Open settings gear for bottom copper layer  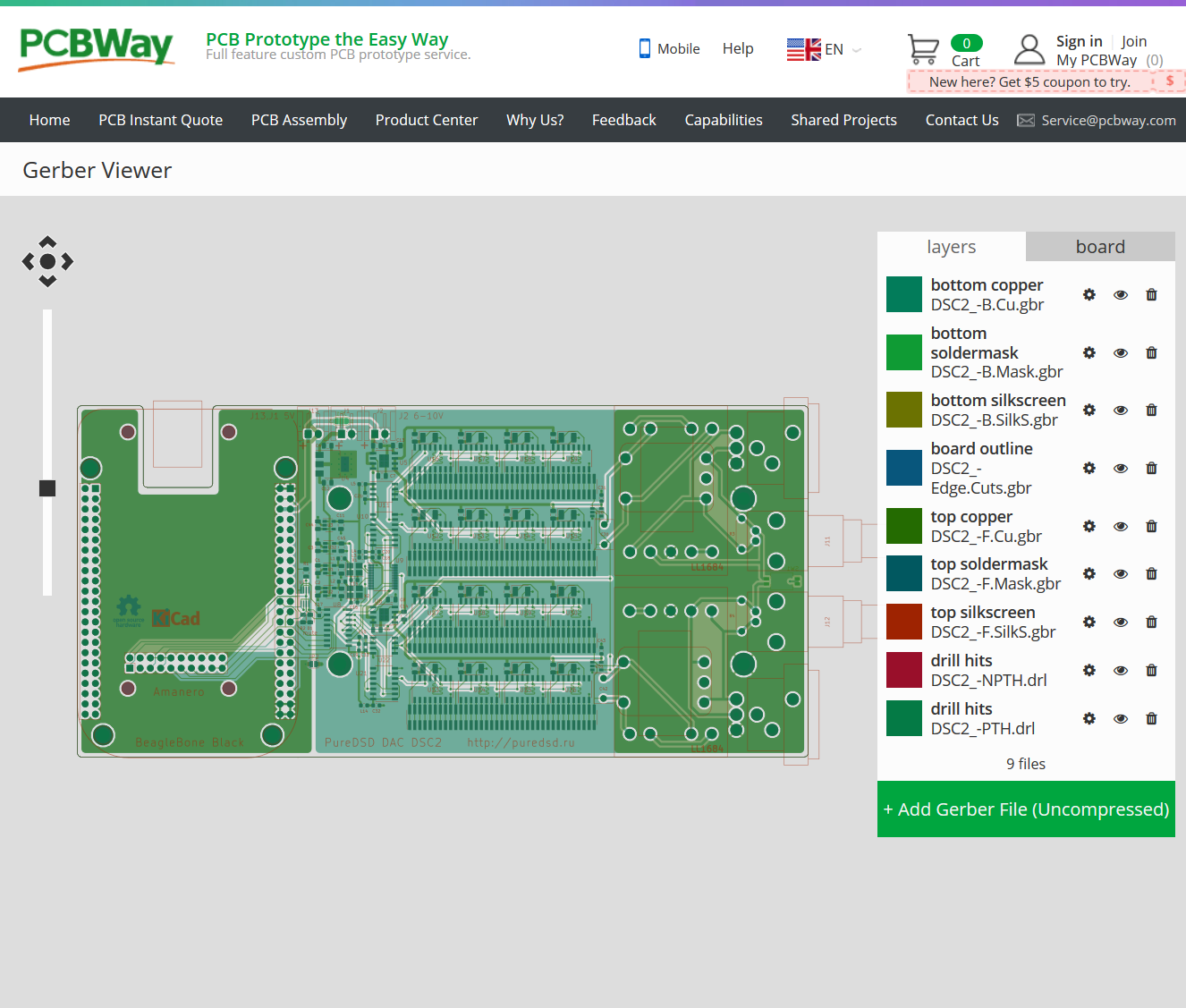[1089, 294]
